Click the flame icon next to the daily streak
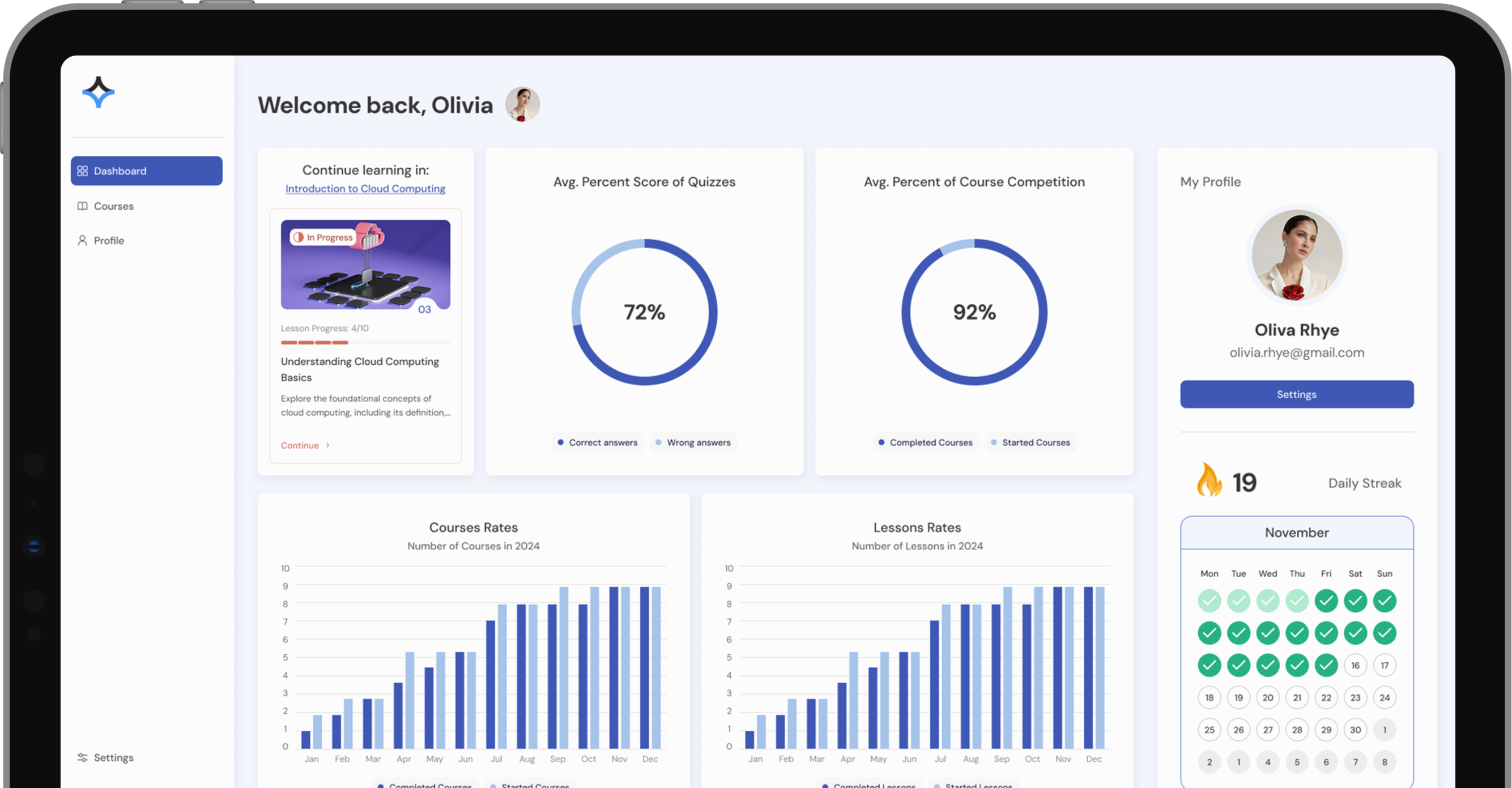The image size is (1512, 788). pos(1209,481)
